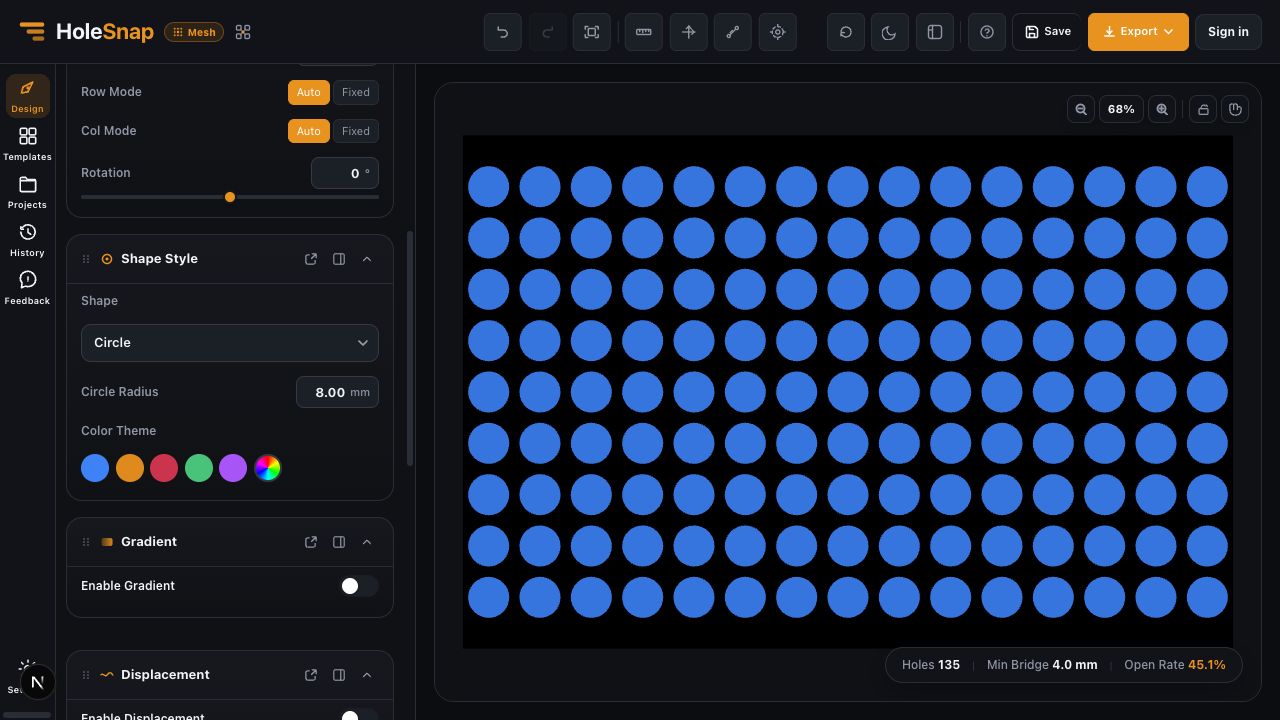Select the ruler measurement tool
This screenshot has width=1280, height=720.
pyautogui.click(x=644, y=32)
